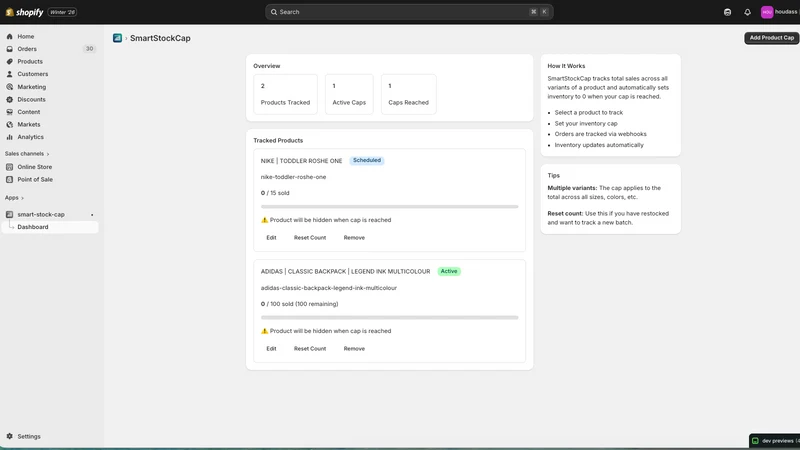Click the Discounts percent icon
The image size is (800, 450).
click(9, 99)
